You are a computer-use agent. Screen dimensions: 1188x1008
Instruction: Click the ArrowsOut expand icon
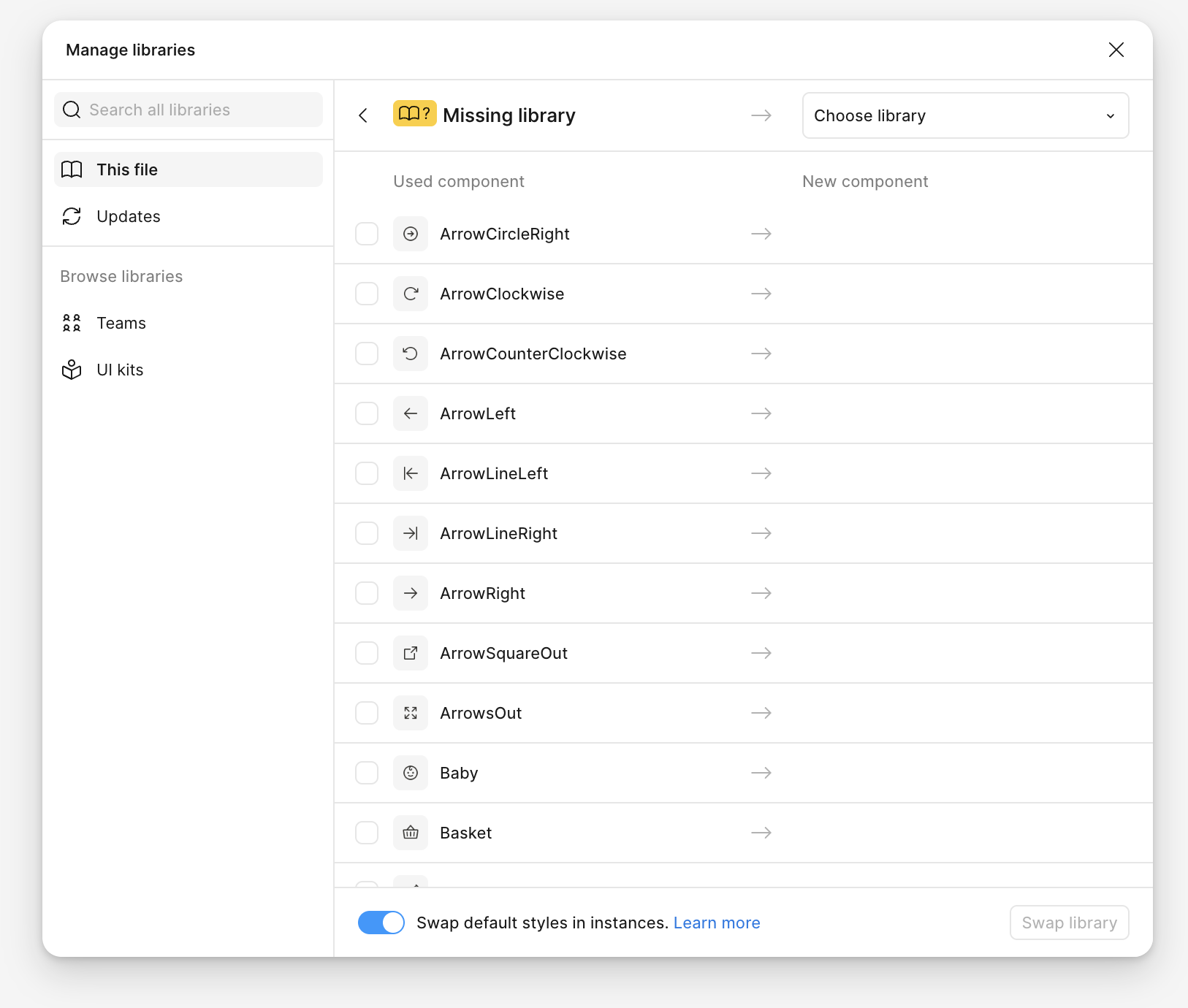[x=411, y=713]
